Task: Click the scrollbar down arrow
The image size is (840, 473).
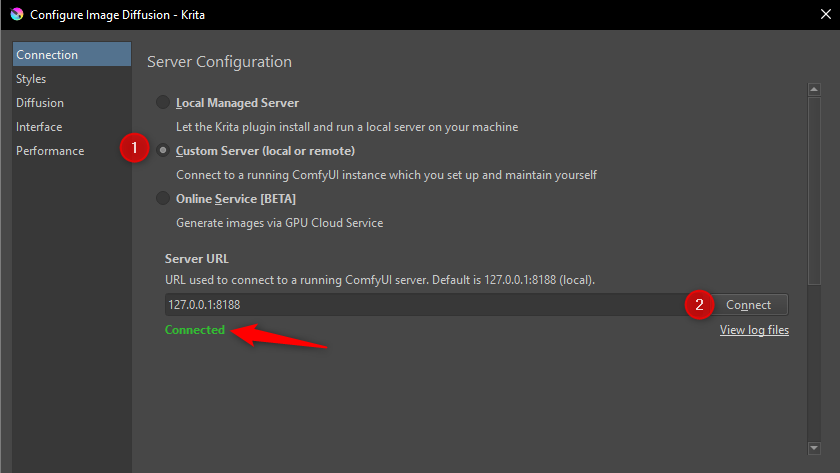Action: [814, 448]
